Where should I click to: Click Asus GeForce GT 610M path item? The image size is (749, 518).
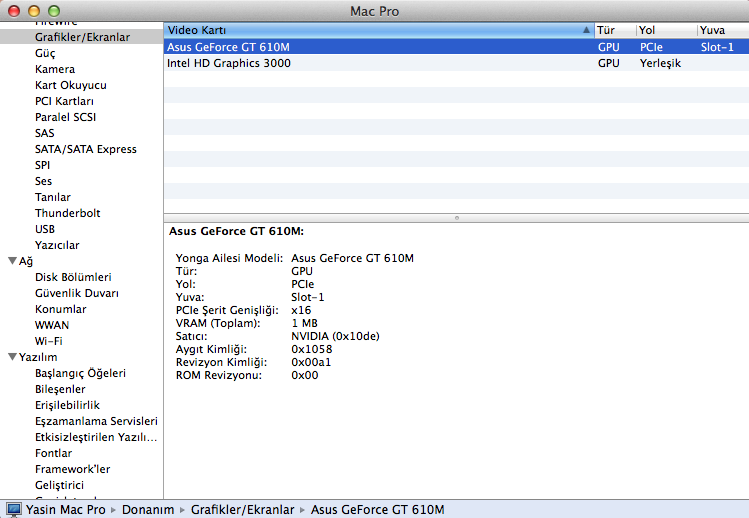coord(377,510)
